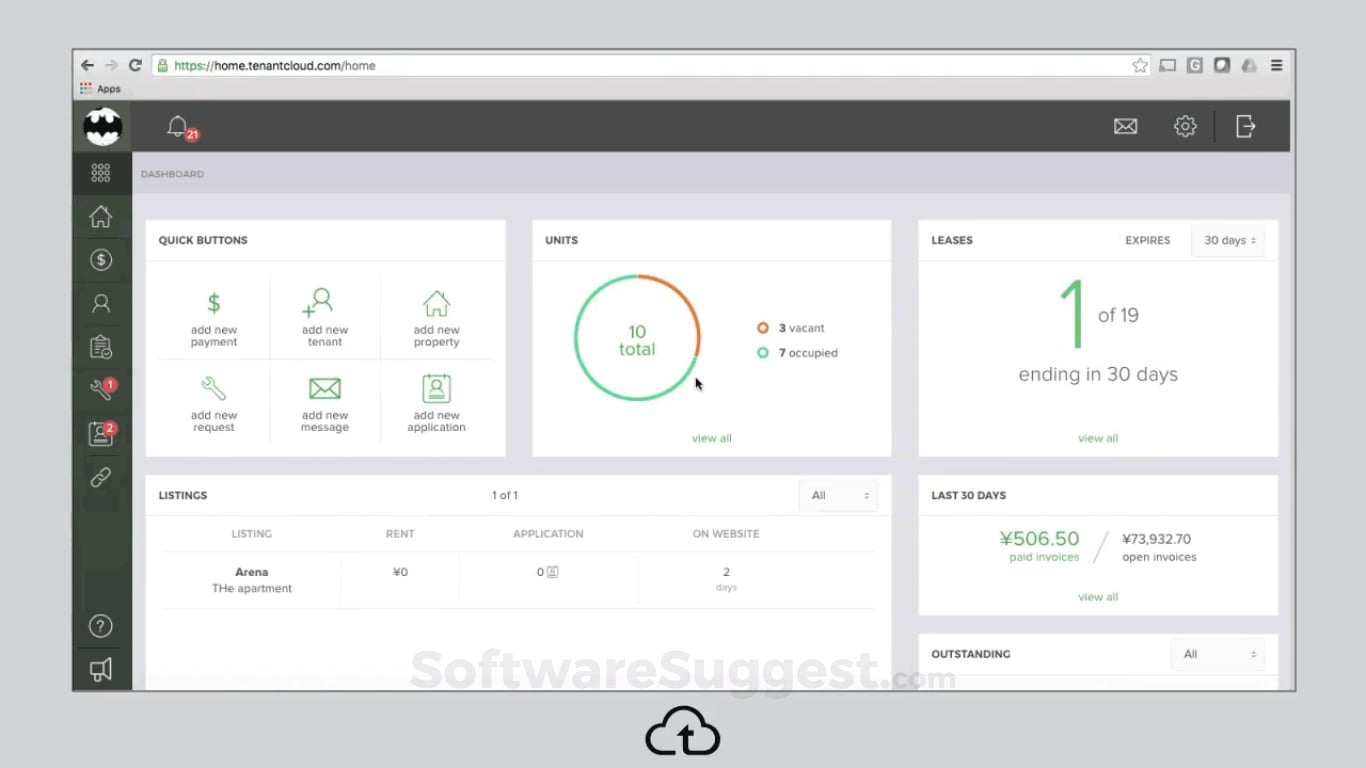Select the maintenance wrench icon in sidebar
Viewport: 1366px width, 768px height.
pyautogui.click(x=100, y=390)
